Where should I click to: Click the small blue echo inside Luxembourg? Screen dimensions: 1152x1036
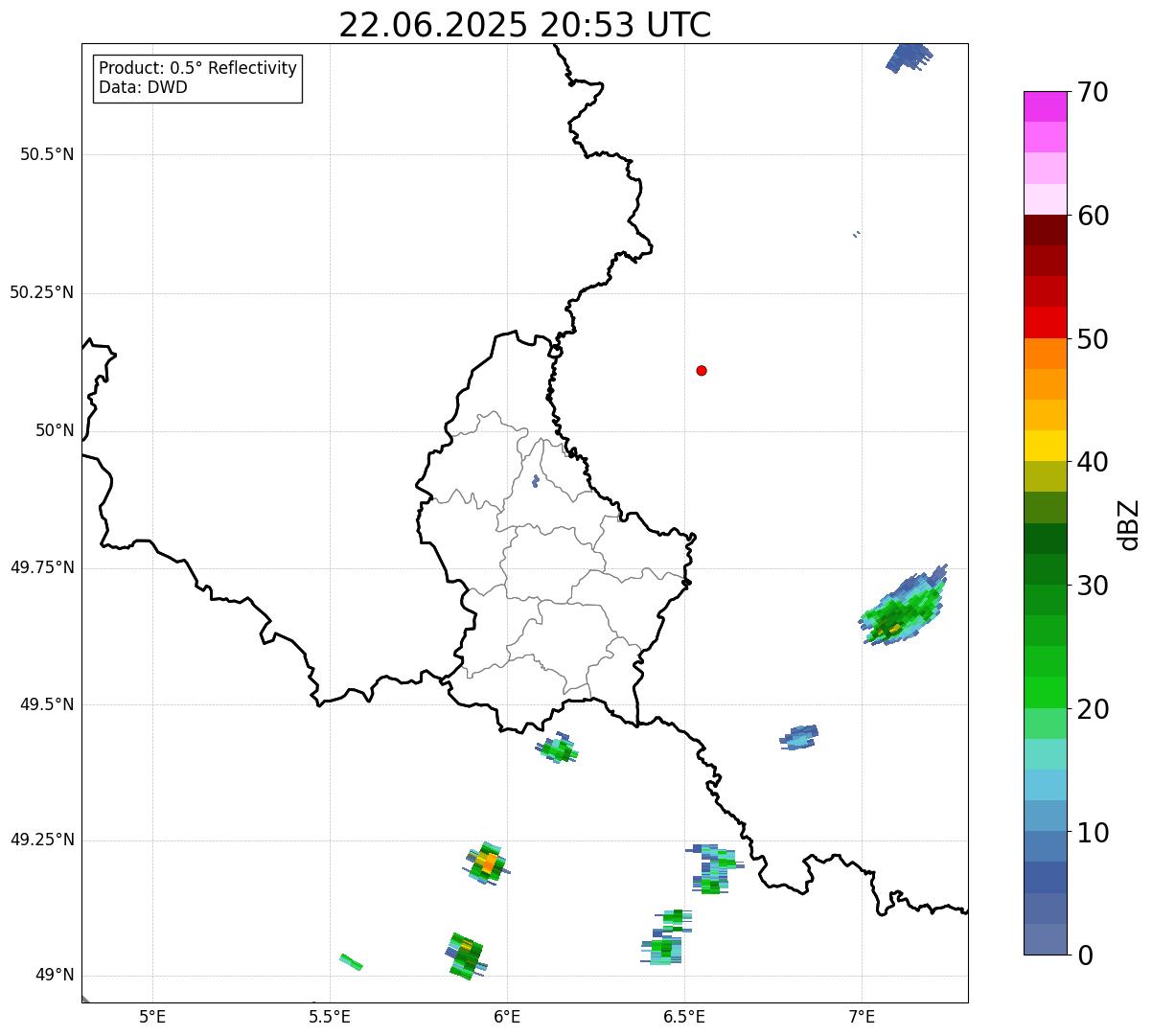(x=535, y=481)
